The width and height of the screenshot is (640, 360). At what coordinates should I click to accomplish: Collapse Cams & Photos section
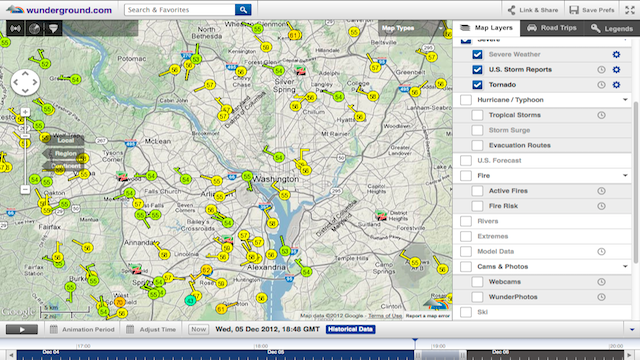625,267
